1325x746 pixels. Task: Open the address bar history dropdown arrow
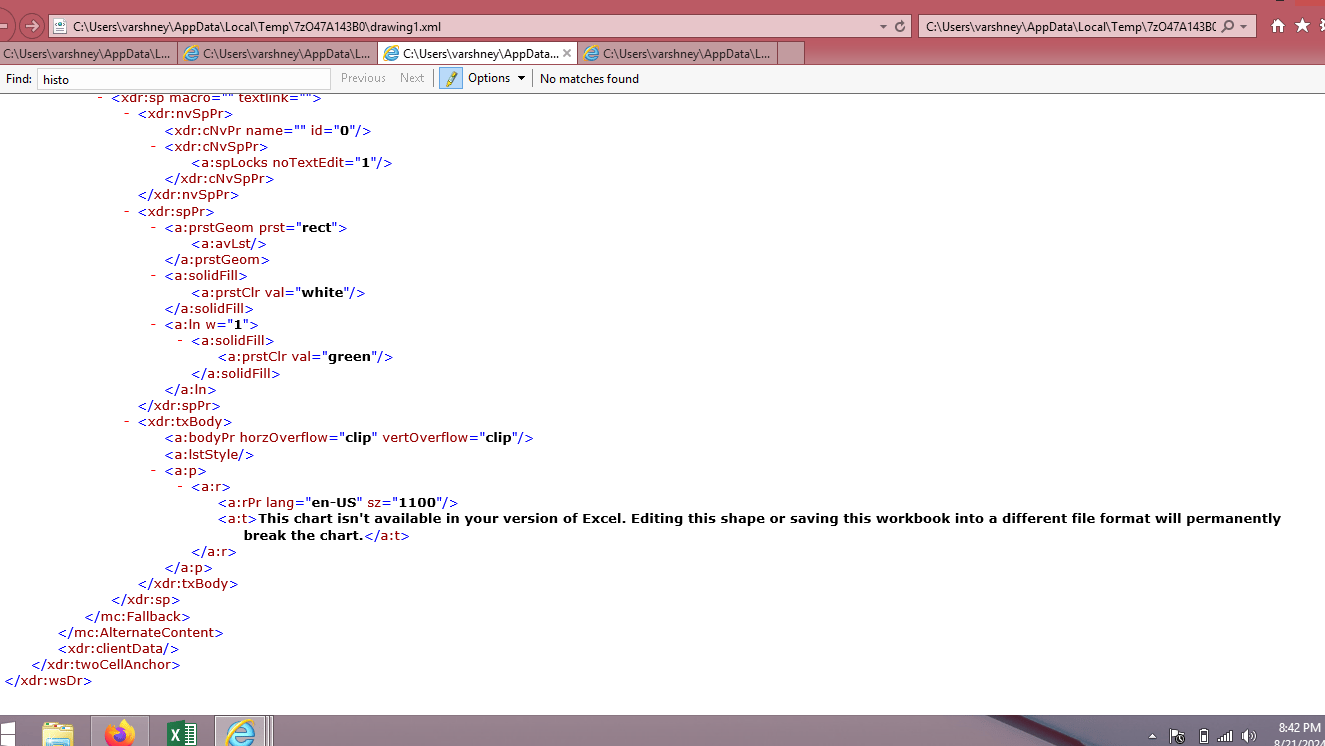(x=883, y=26)
